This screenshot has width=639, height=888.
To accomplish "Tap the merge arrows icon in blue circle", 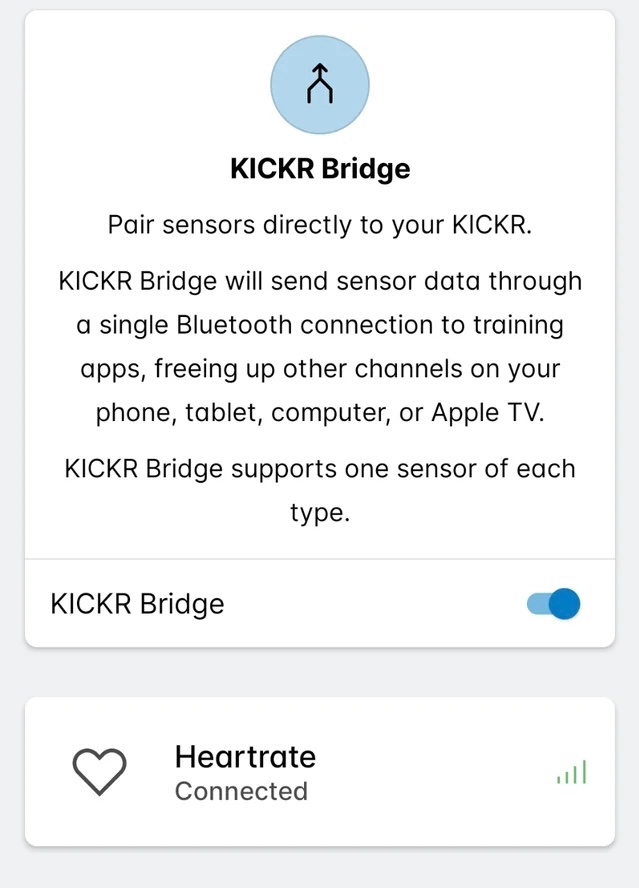I will [319, 85].
